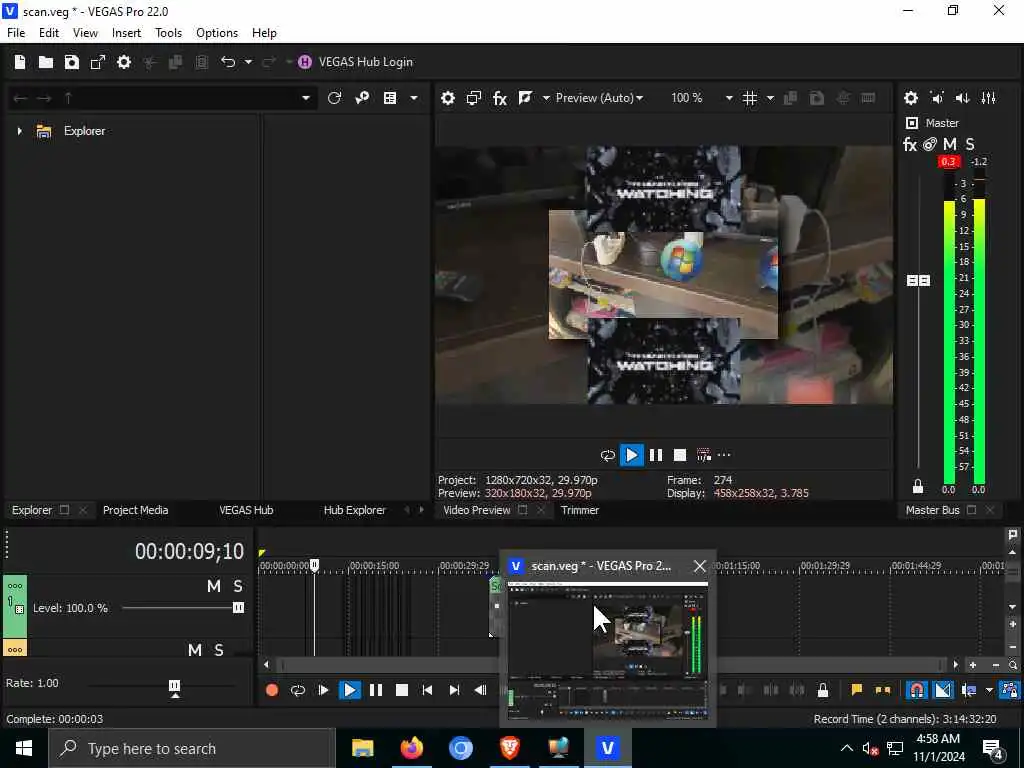Image resolution: width=1024 pixels, height=768 pixels.
Task: Toggle the preview grid overlay icon
Action: 750,98
